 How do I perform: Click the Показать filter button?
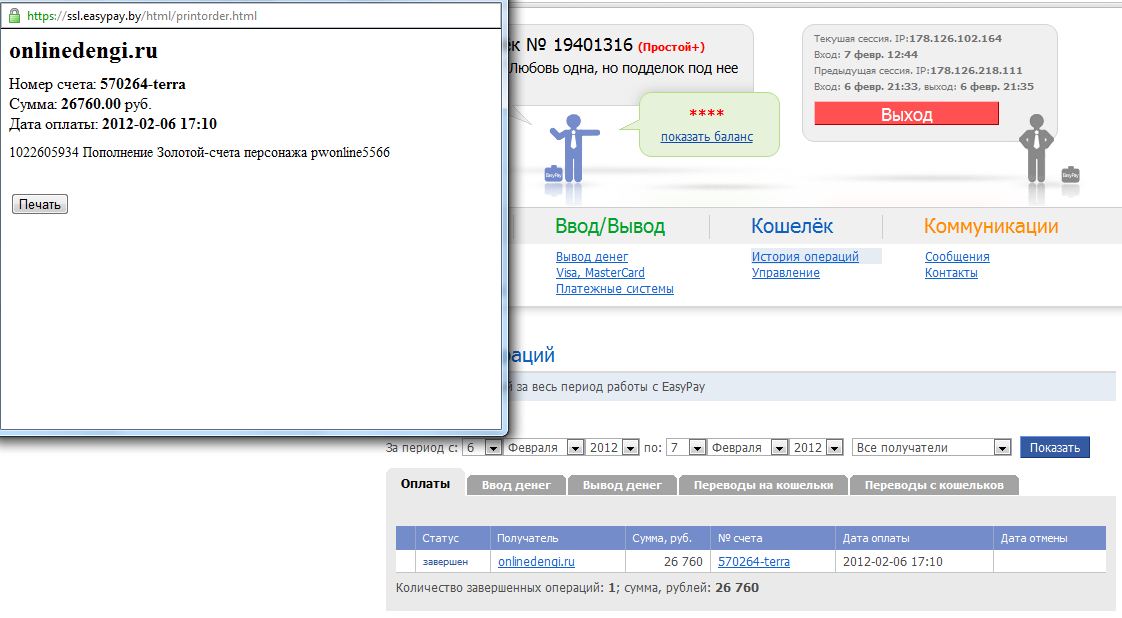1055,447
